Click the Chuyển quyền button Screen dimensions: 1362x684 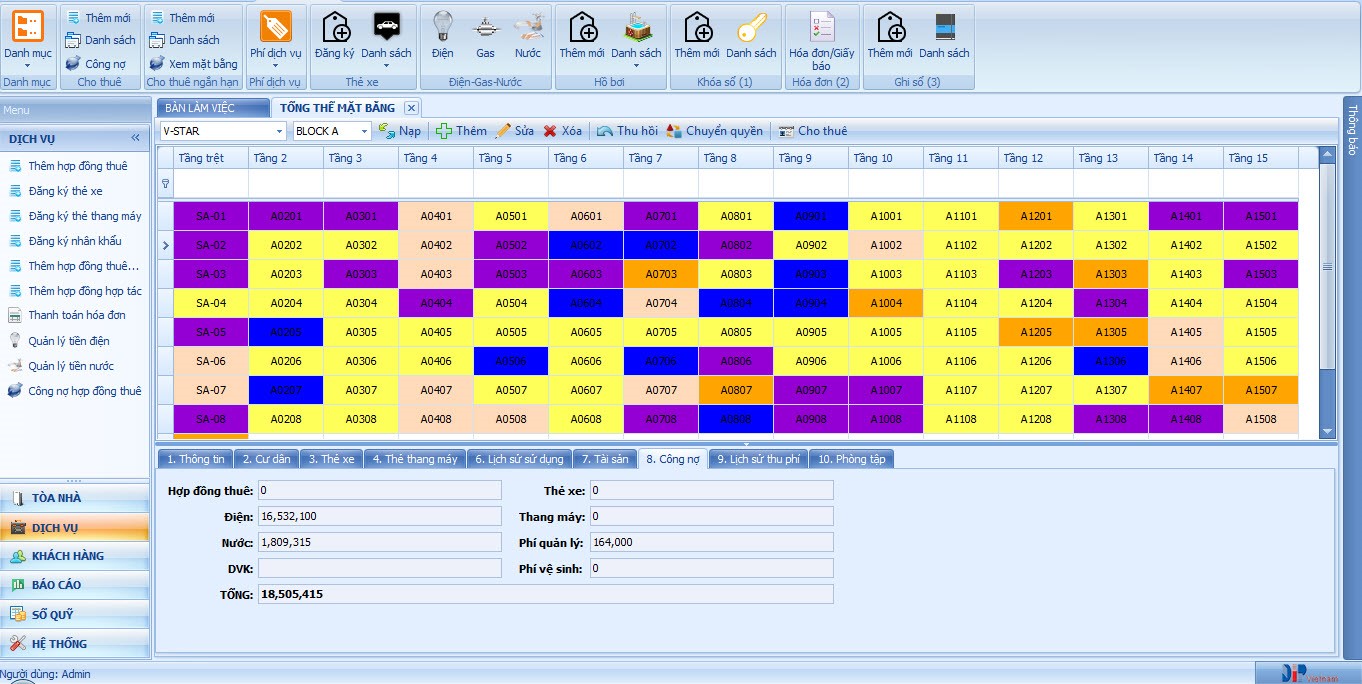(x=715, y=131)
